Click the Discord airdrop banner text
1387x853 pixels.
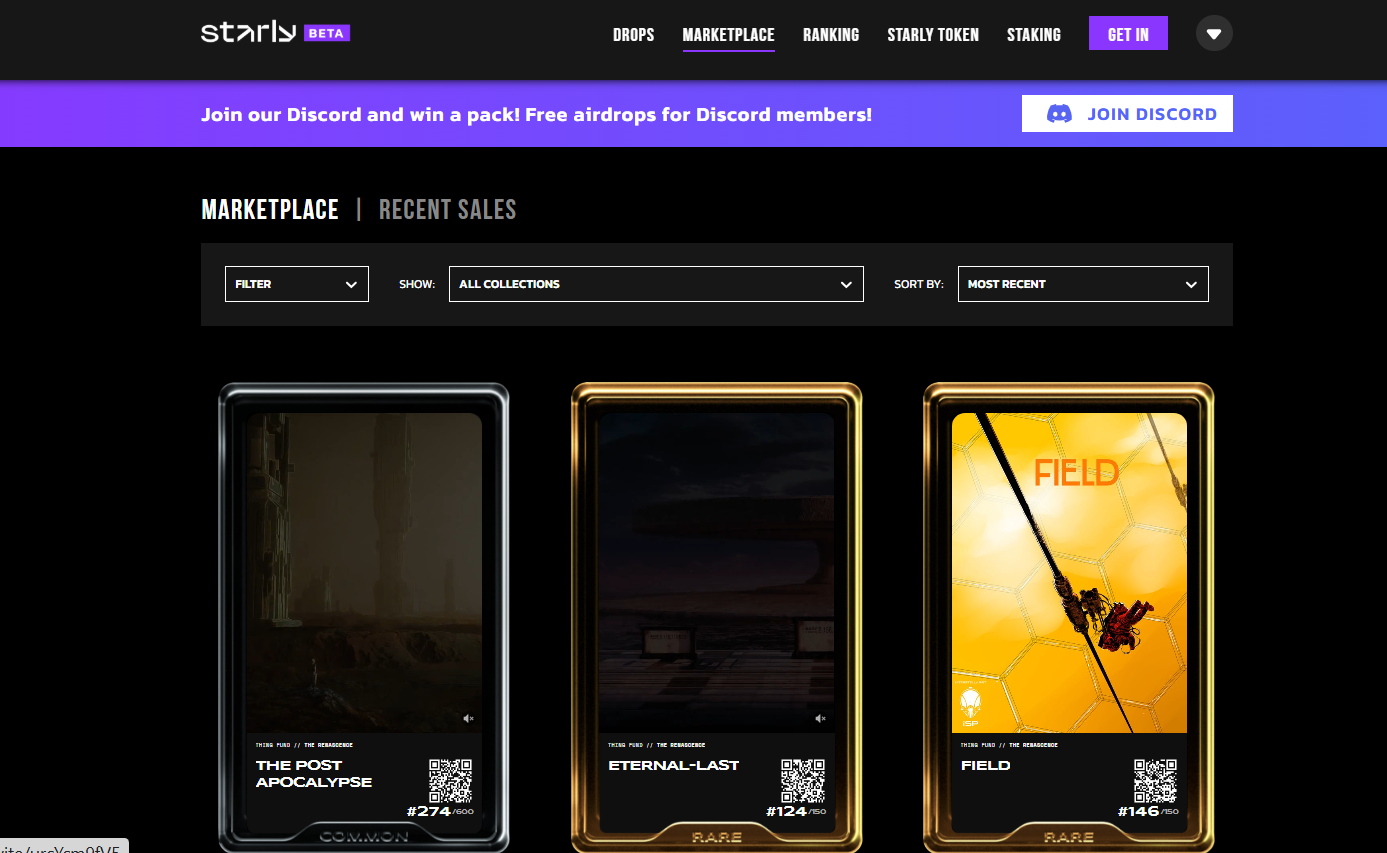coord(536,114)
